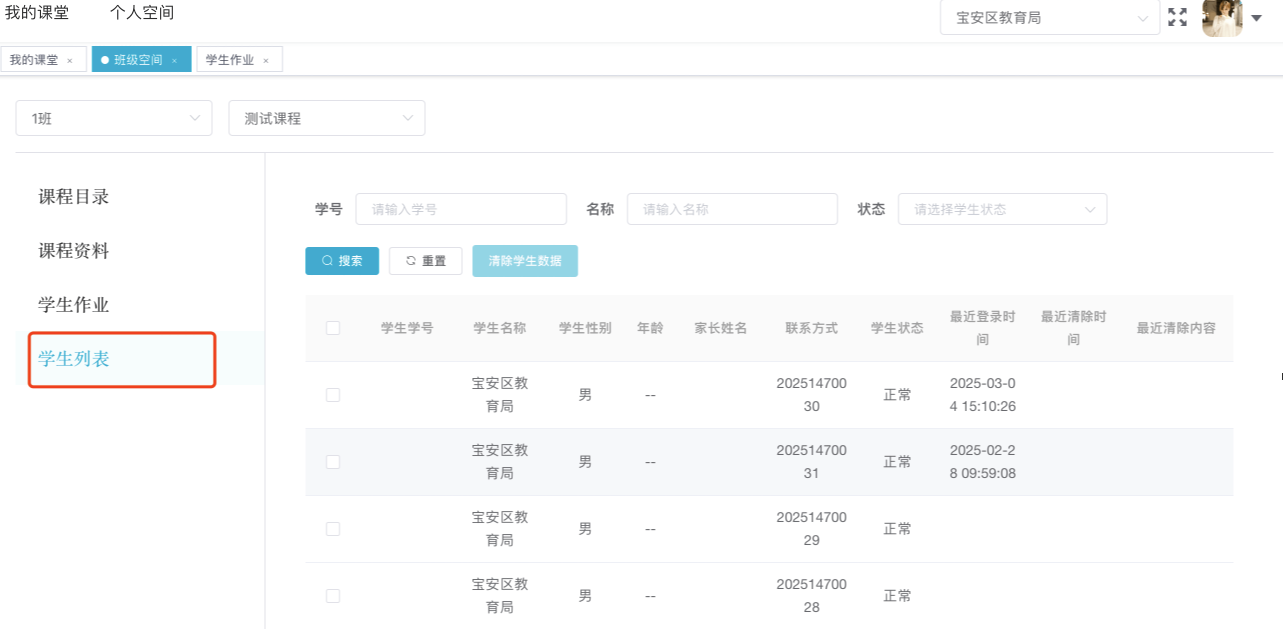Open 个人空间 in the top menu
The image size is (1283, 629).
tap(142, 13)
